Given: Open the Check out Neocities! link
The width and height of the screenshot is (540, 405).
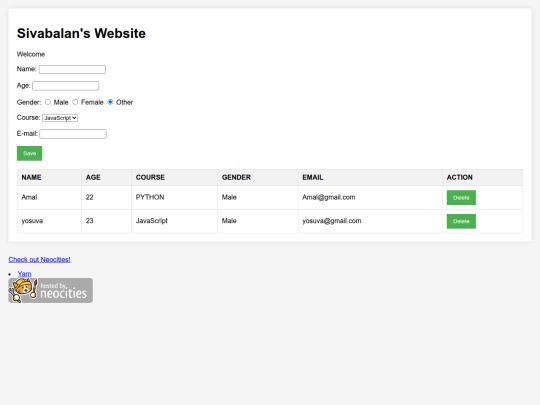Looking at the screenshot, I should tap(39, 259).
